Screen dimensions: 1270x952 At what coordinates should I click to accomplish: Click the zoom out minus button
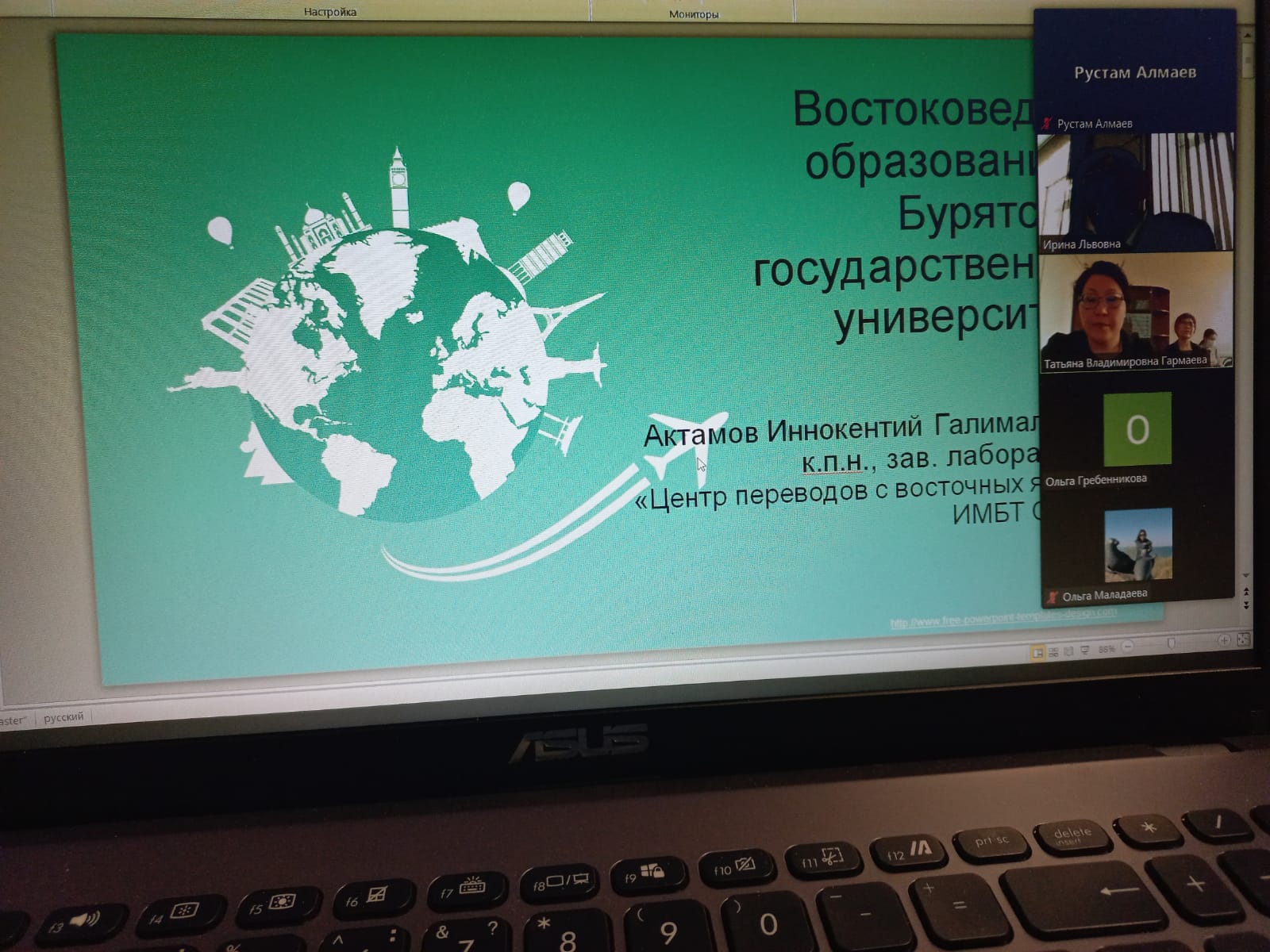point(1127,647)
